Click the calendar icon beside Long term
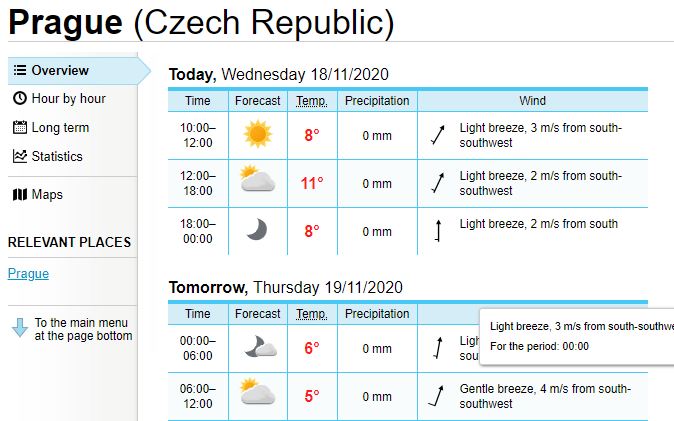This screenshot has height=421, width=674. [x=20, y=127]
